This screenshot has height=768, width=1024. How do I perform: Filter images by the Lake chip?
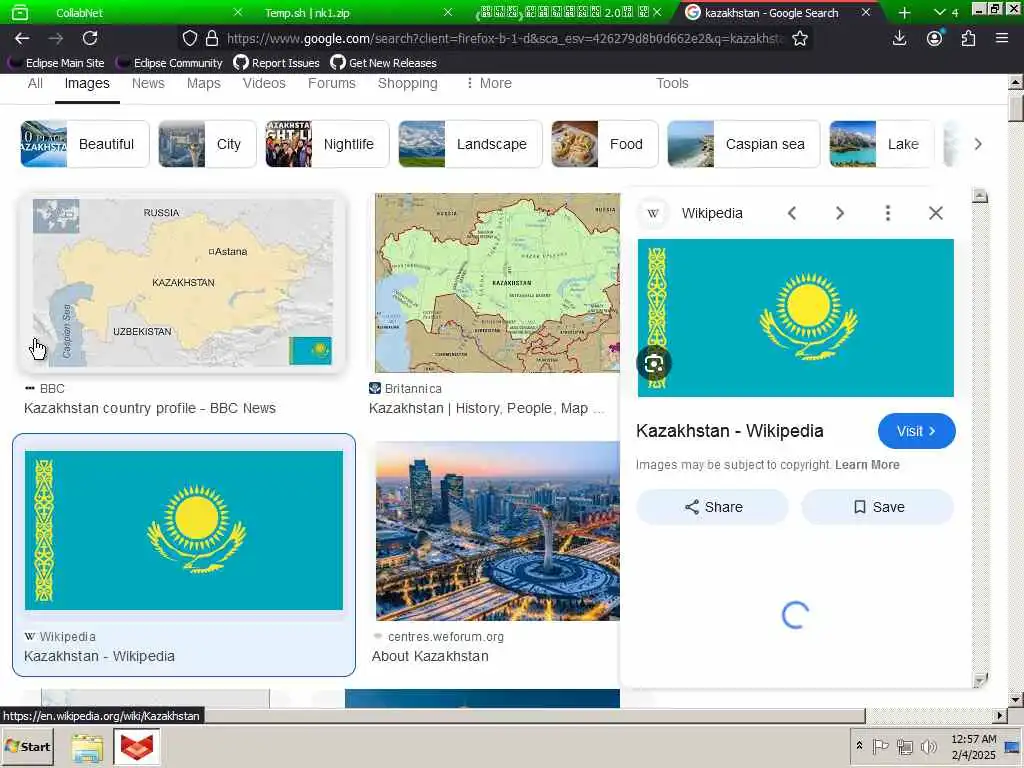[882, 144]
